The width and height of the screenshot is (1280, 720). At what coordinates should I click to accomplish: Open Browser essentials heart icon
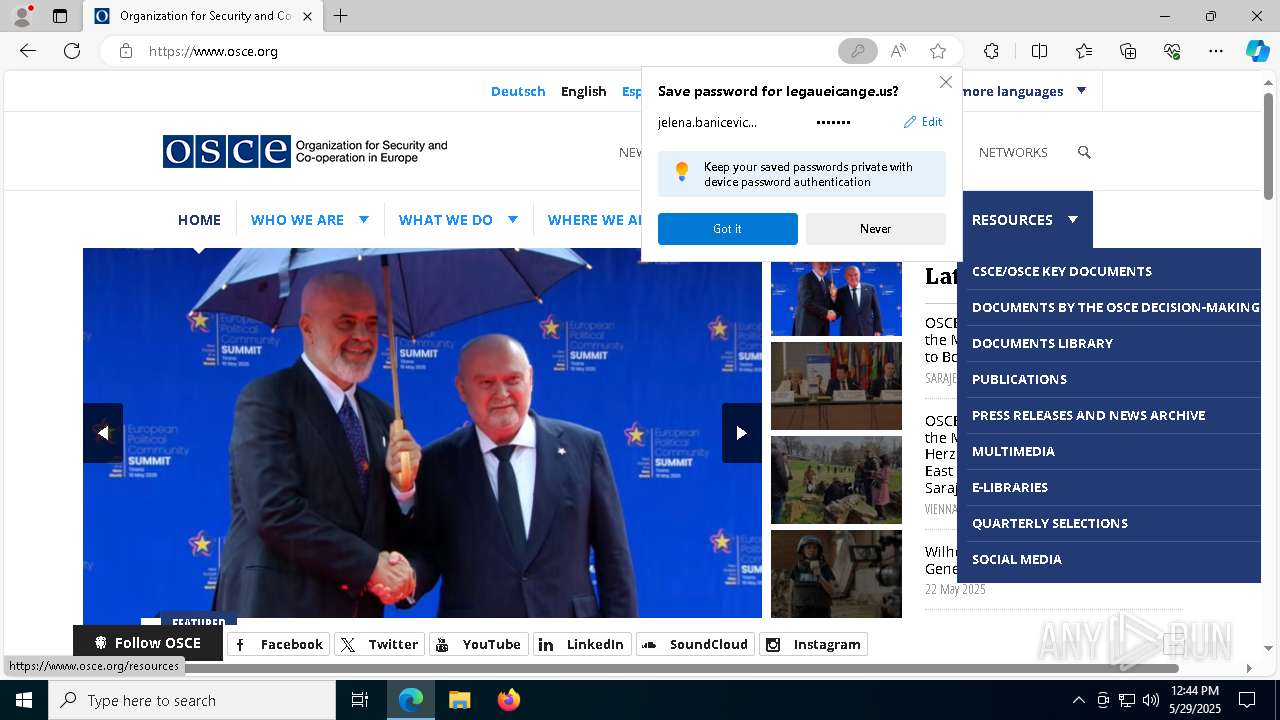(1172, 51)
